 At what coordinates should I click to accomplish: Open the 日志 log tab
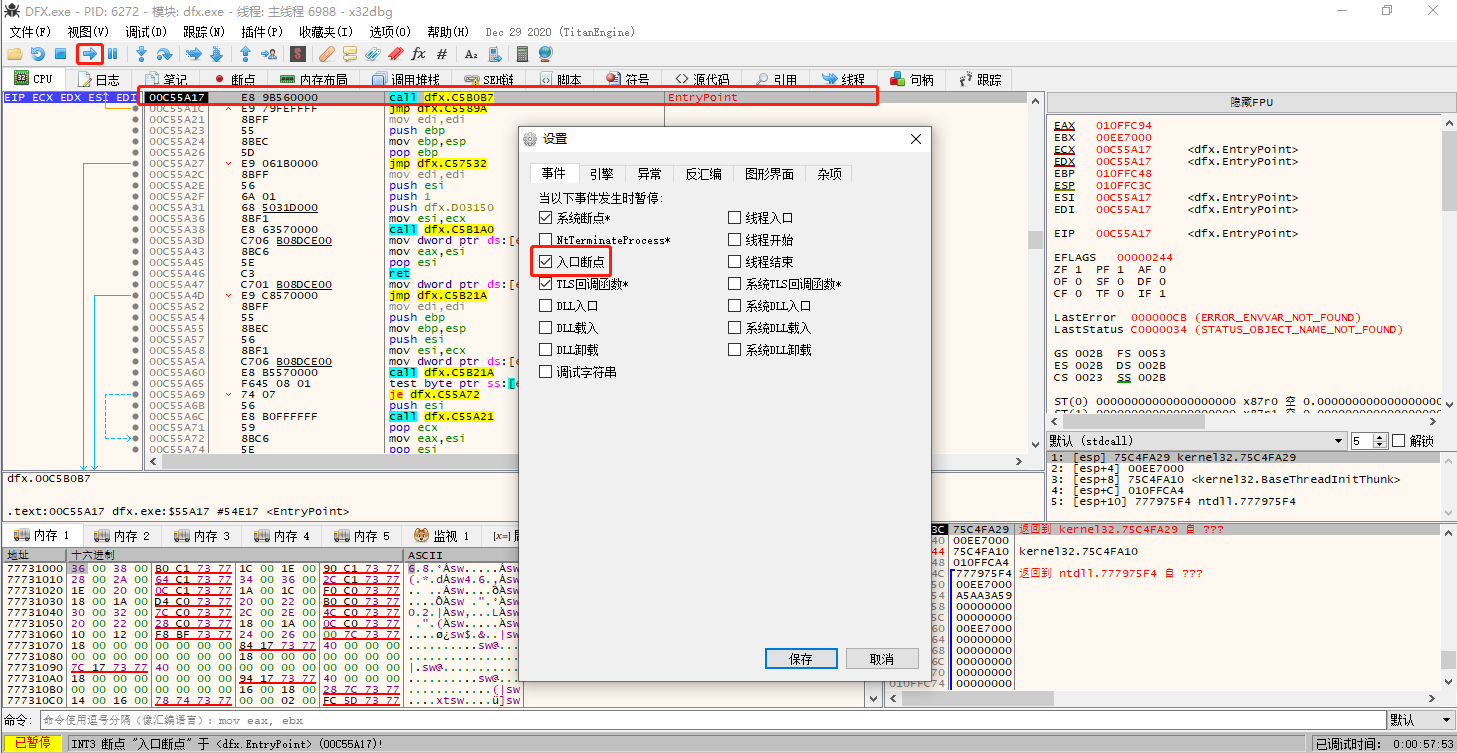(97, 79)
